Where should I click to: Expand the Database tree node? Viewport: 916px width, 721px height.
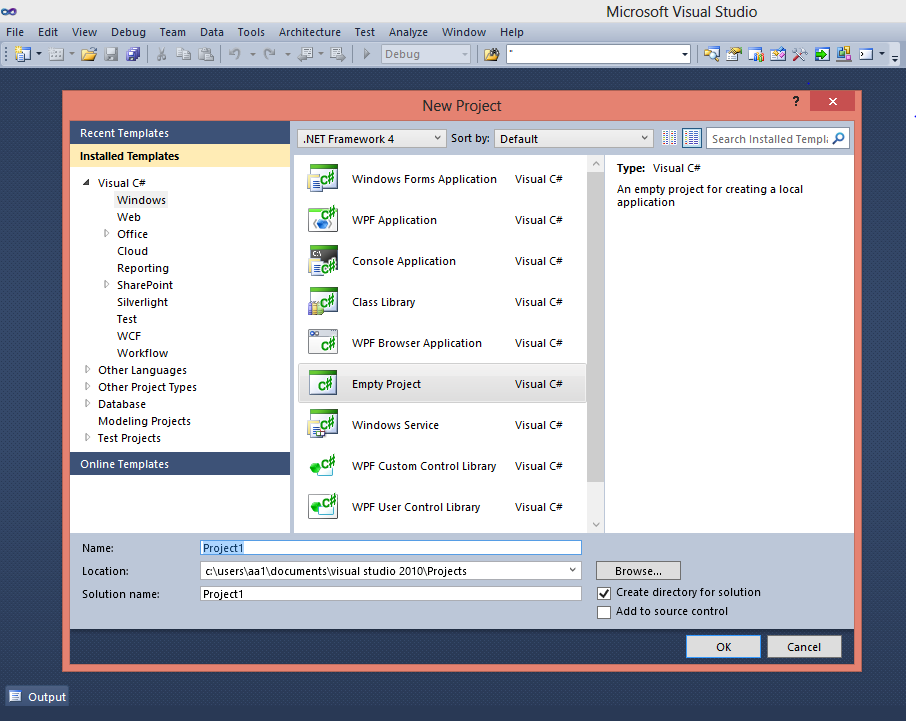click(88, 403)
